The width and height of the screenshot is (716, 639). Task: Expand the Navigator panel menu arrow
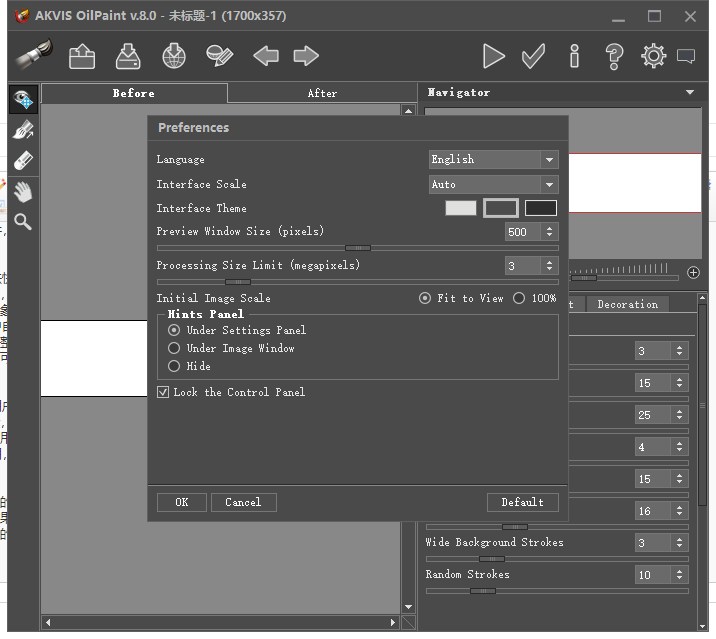pos(690,92)
